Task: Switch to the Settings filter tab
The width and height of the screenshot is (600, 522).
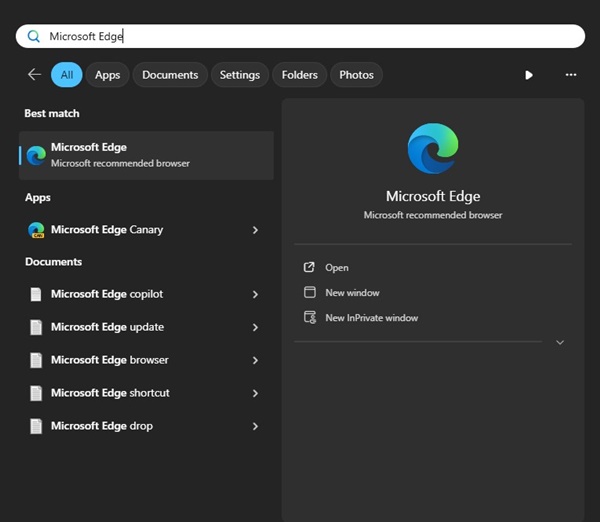Action: (x=240, y=75)
